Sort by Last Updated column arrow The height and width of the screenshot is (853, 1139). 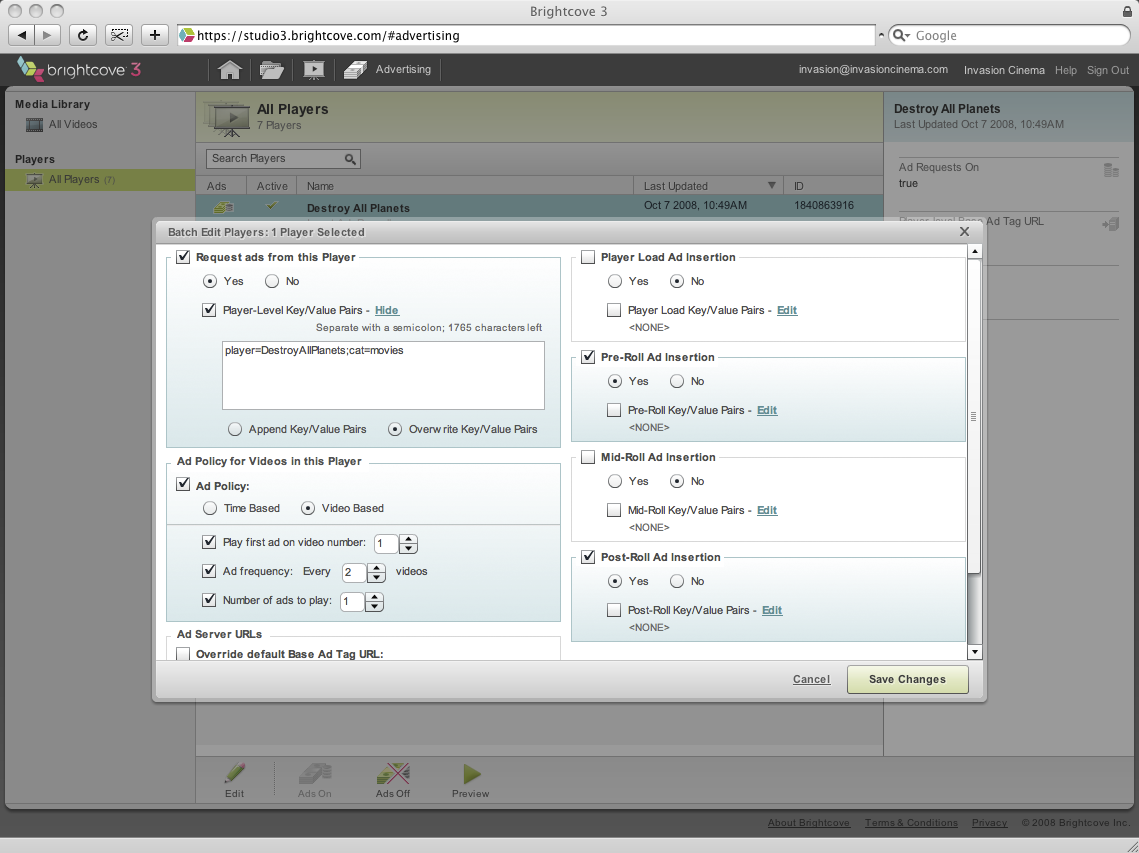[x=771, y=186]
